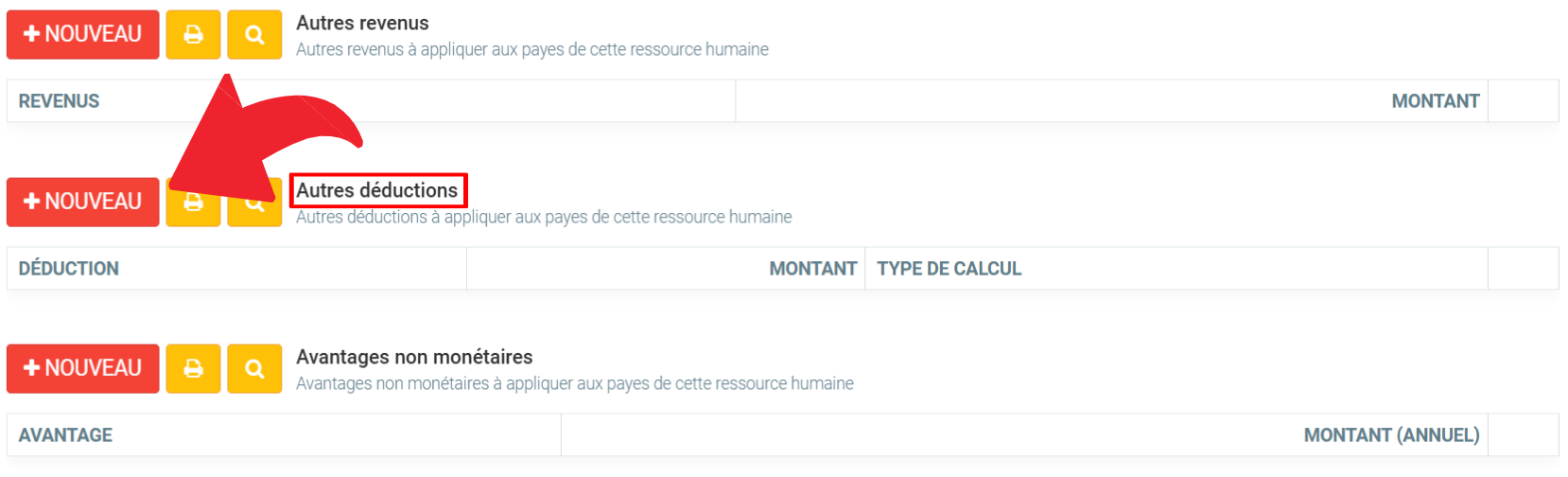Click NOUVEAU button for Autres revenus
This screenshot has height=477, width=1568.
(83, 34)
